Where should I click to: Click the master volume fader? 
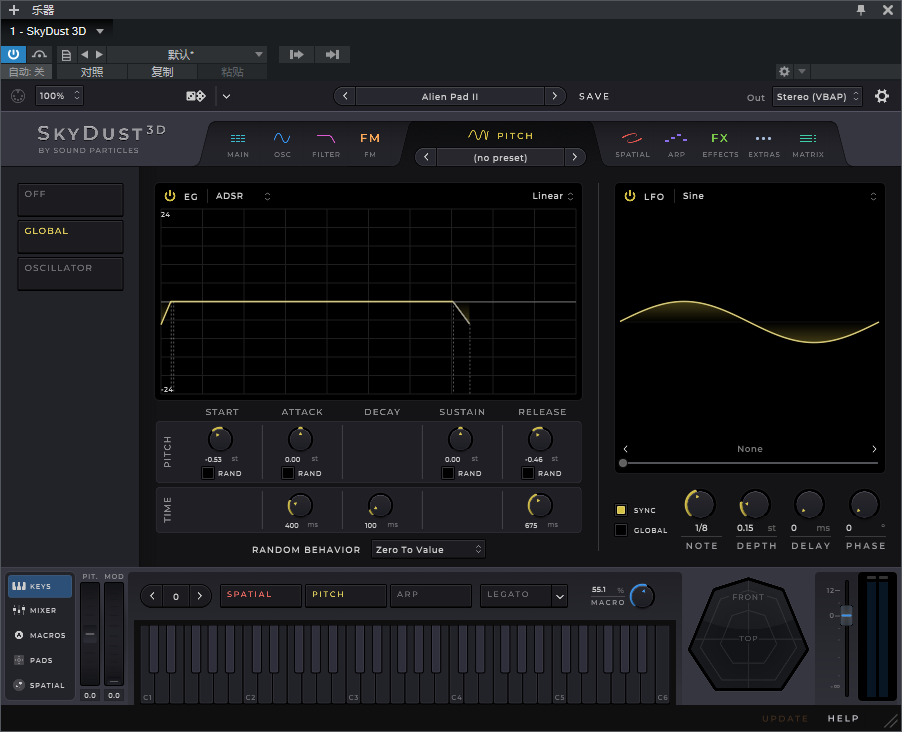pos(846,615)
